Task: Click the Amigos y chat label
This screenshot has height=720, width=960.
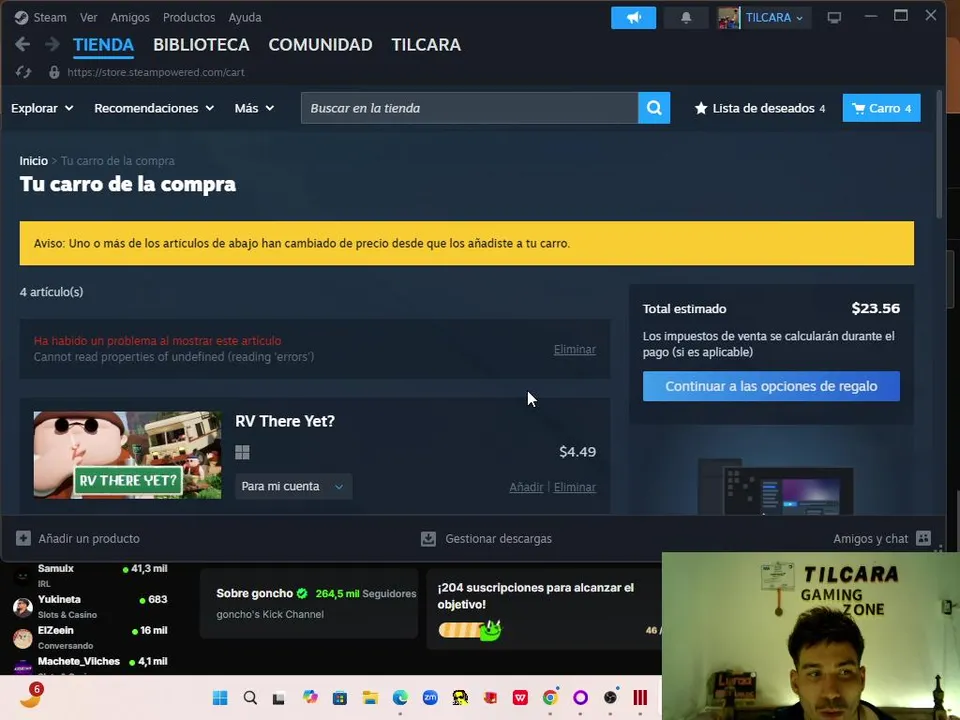Action: coord(870,538)
